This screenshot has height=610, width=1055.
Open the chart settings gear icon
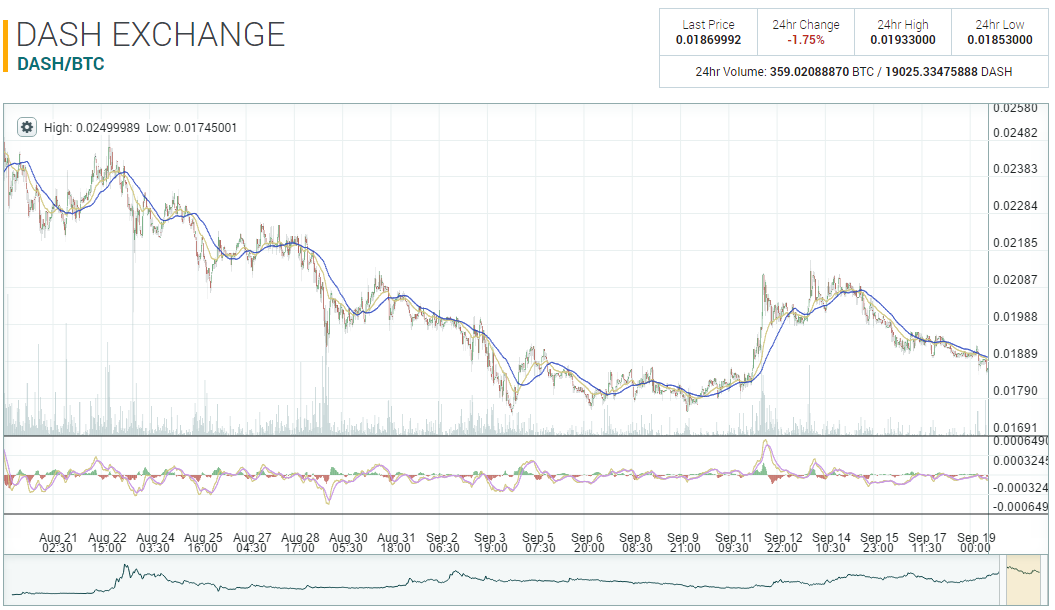click(x=27, y=128)
